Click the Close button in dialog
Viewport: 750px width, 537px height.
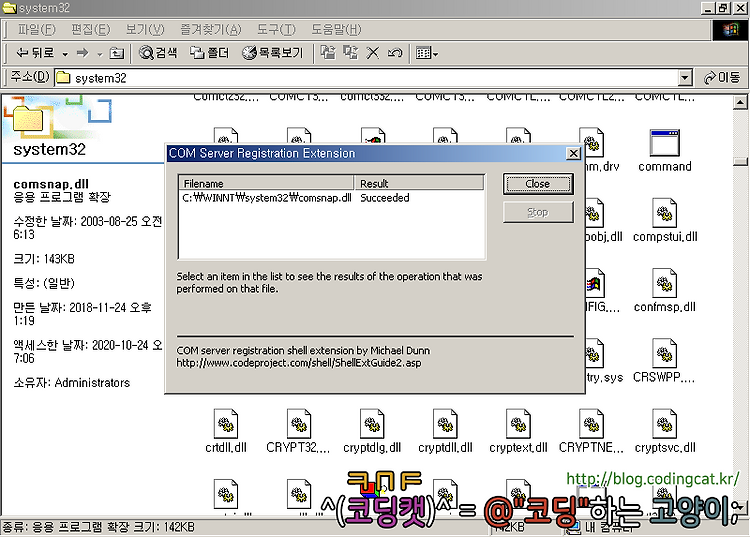(x=538, y=184)
